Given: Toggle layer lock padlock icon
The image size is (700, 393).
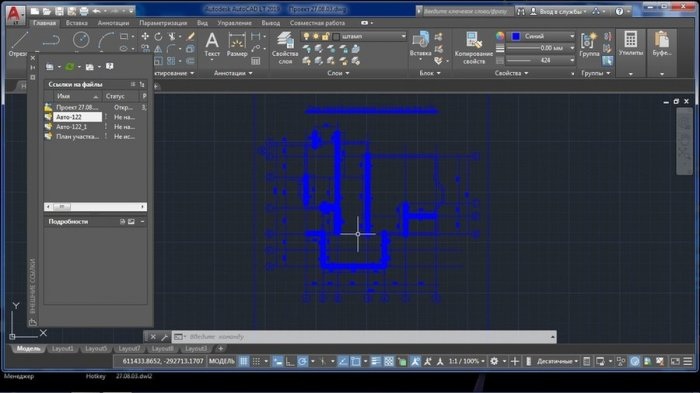Looking at the screenshot, I should (x=325, y=36).
